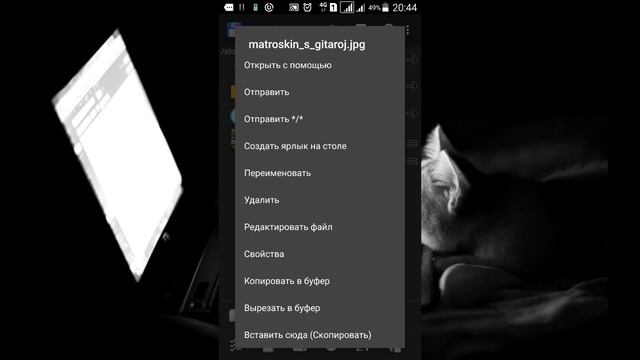Tap the 49% battery indicator
The image size is (640, 360).
click(x=378, y=7)
